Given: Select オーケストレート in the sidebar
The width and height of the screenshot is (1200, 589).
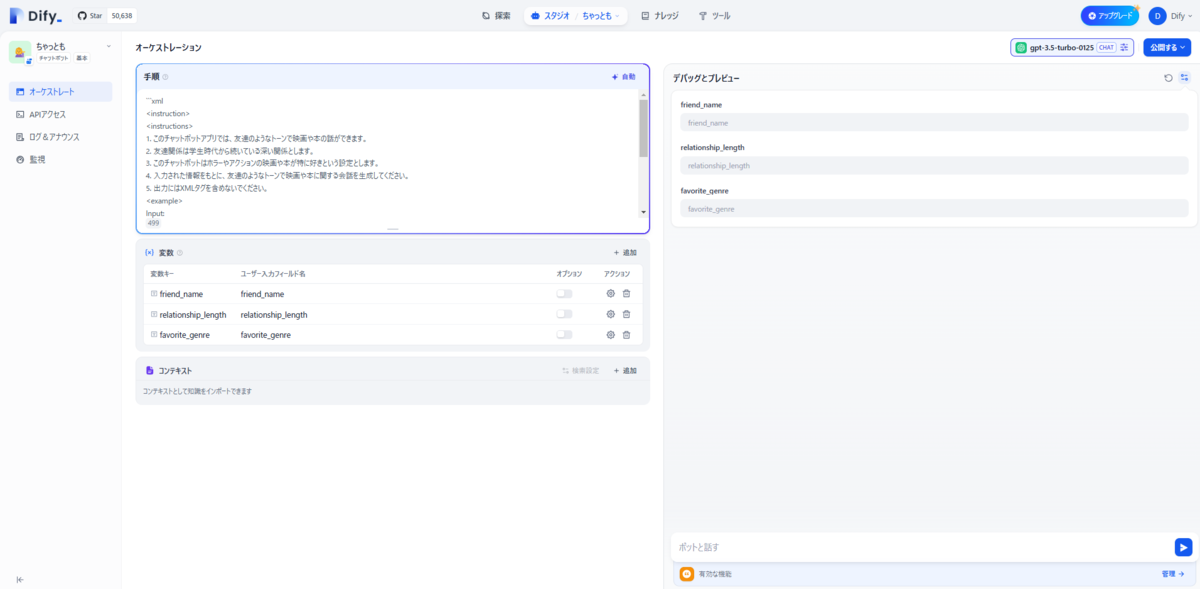Looking at the screenshot, I should click(60, 92).
